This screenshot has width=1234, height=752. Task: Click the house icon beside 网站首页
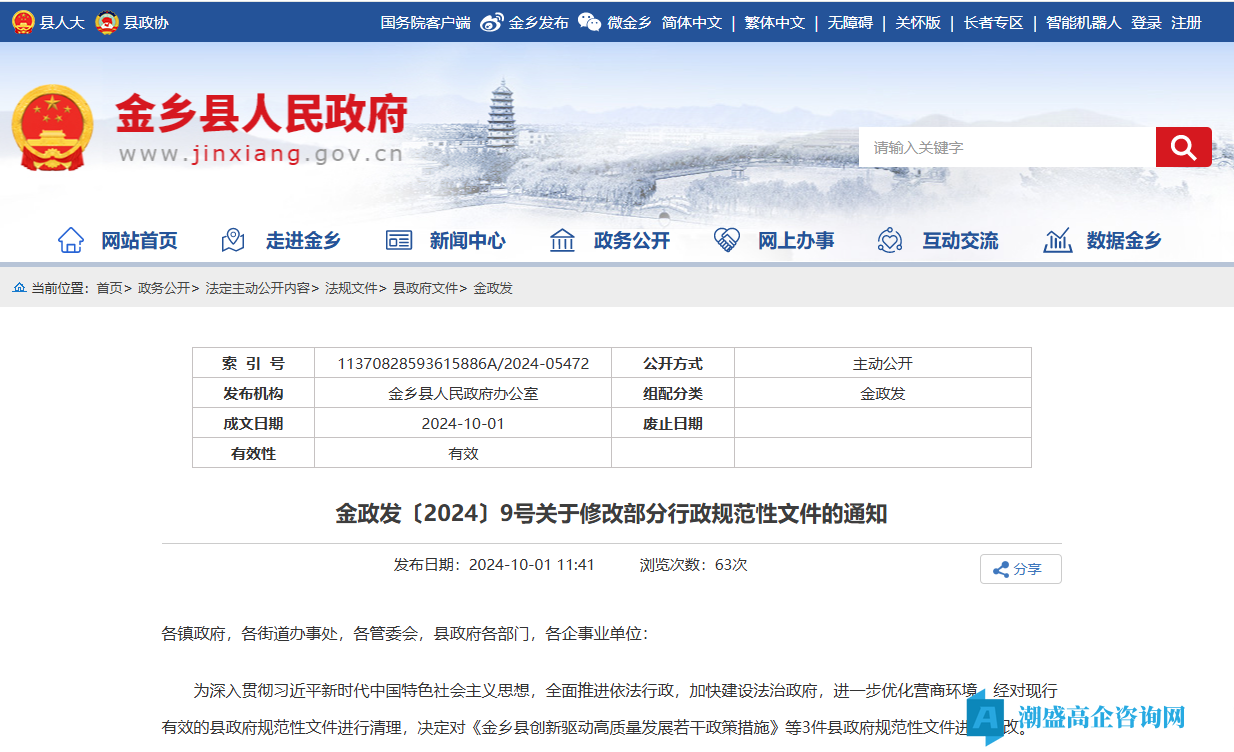point(71,240)
